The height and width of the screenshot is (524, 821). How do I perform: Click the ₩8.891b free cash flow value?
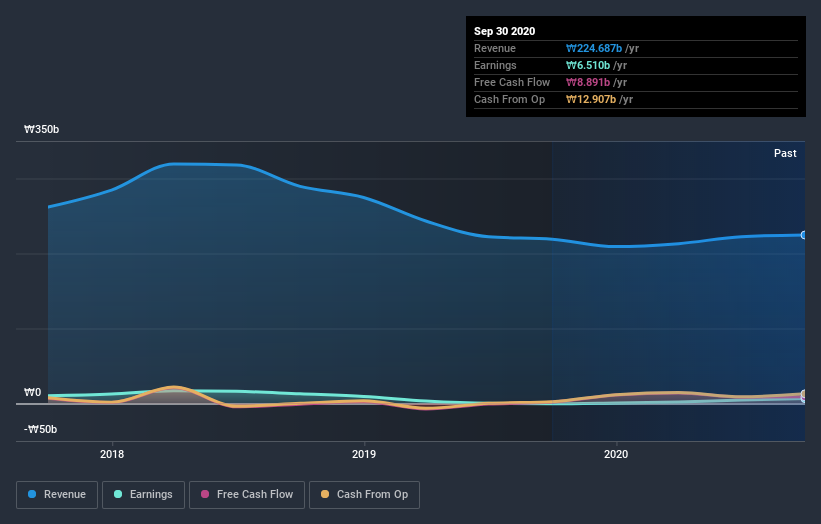588,82
